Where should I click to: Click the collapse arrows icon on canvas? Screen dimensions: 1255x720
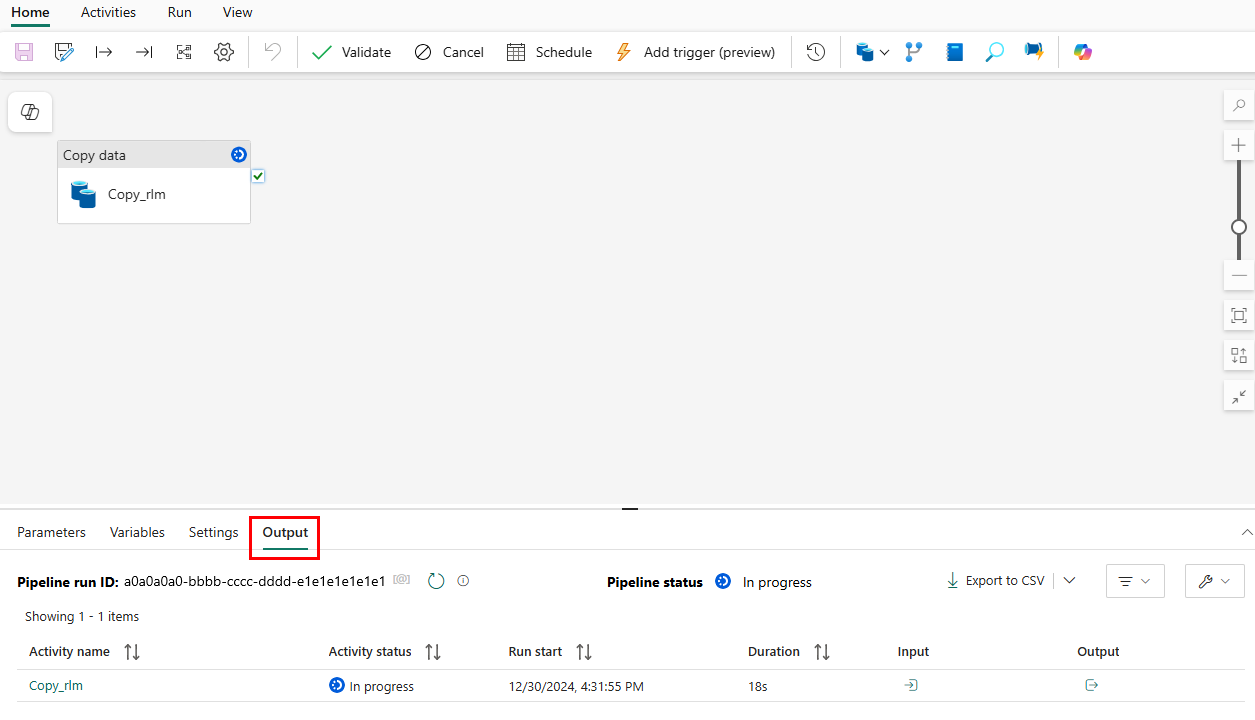(x=1239, y=396)
